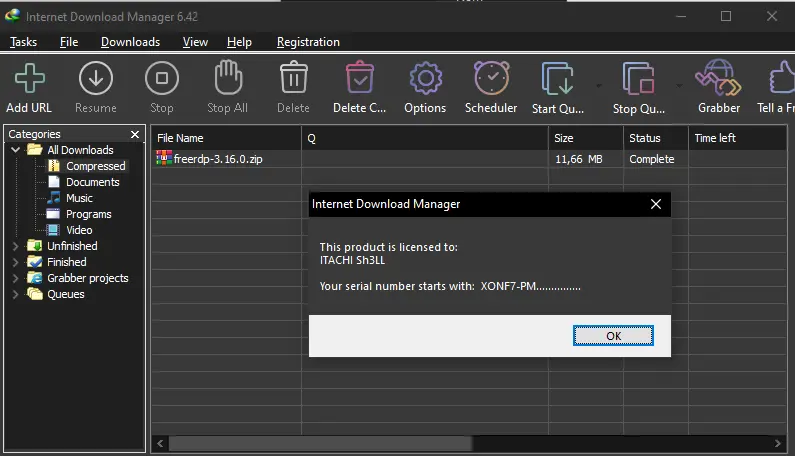Select the Documents category label
Image resolution: width=795 pixels, height=457 pixels.
(x=93, y=182)
